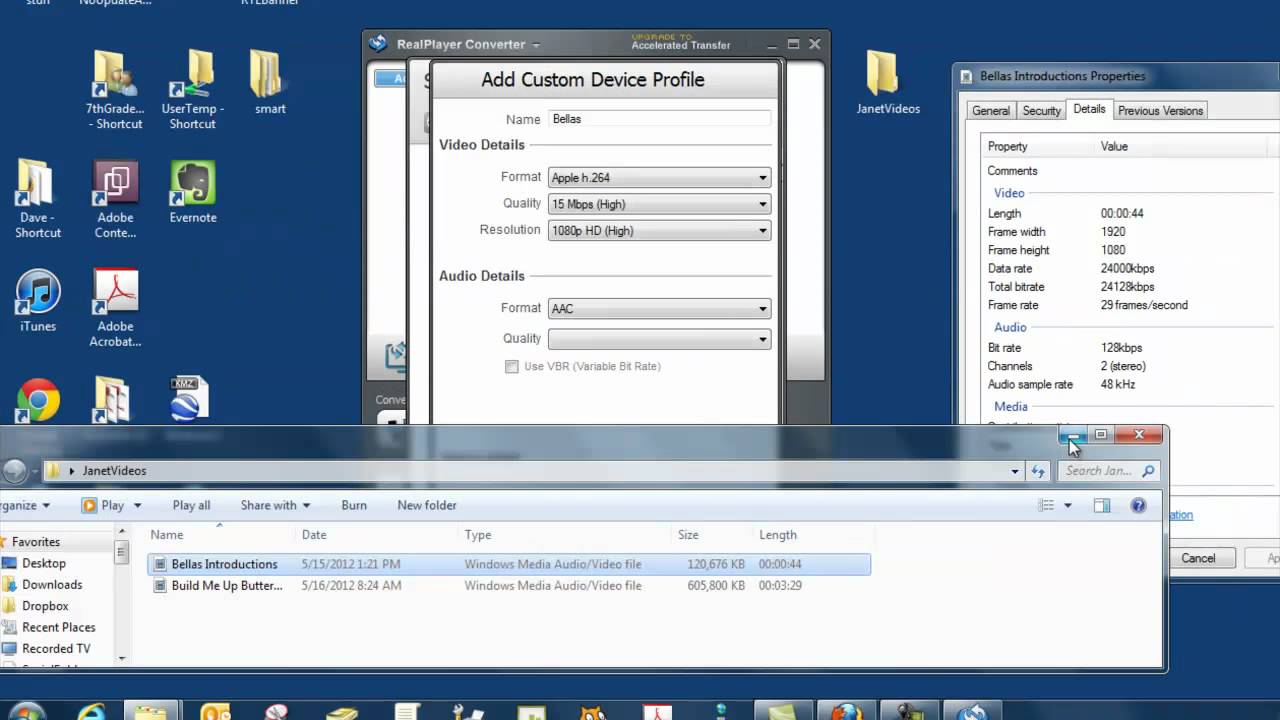This screenshot has height=720, width=1280.
Task: Show the preview pane in Explorer
Action: click(1101, 505)
